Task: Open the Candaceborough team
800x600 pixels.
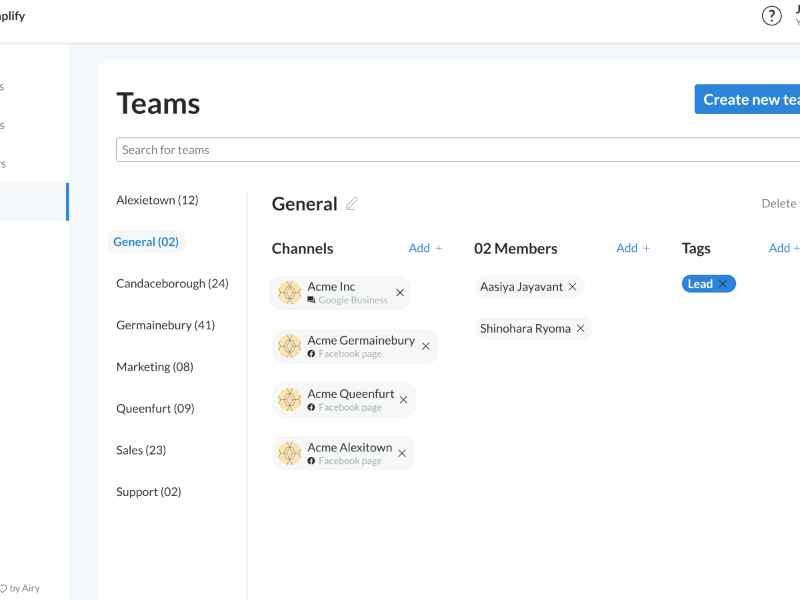Action: point(172,284)
